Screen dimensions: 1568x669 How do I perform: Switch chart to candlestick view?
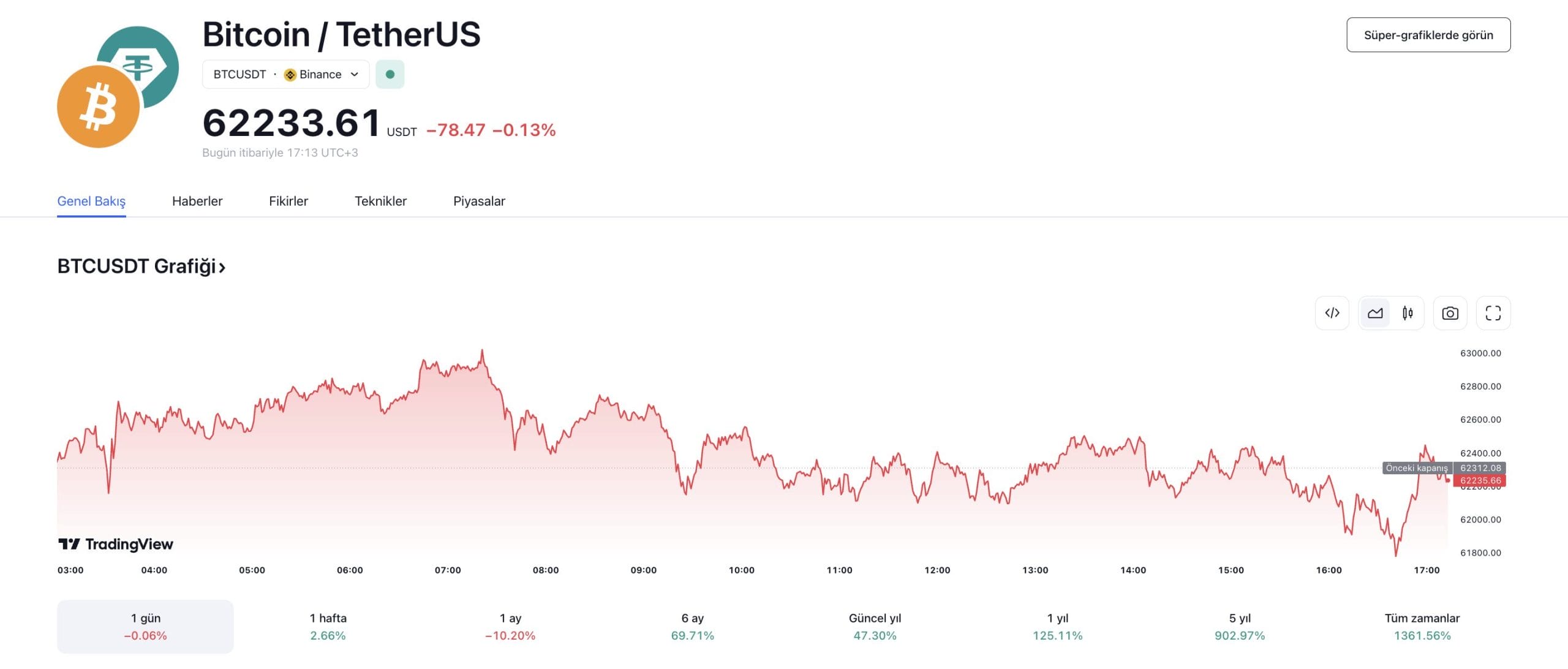click(1407, 312)
